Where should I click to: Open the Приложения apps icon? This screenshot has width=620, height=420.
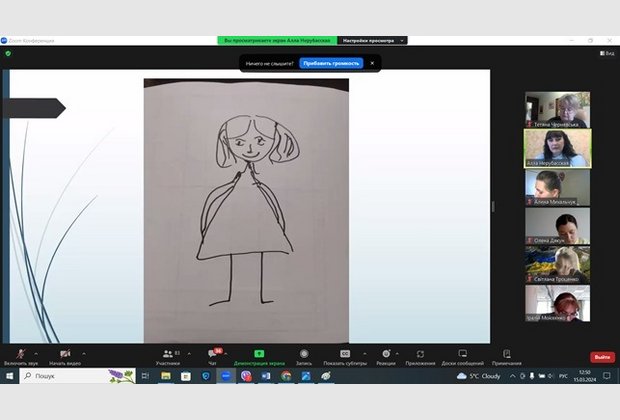coord(420,355)
